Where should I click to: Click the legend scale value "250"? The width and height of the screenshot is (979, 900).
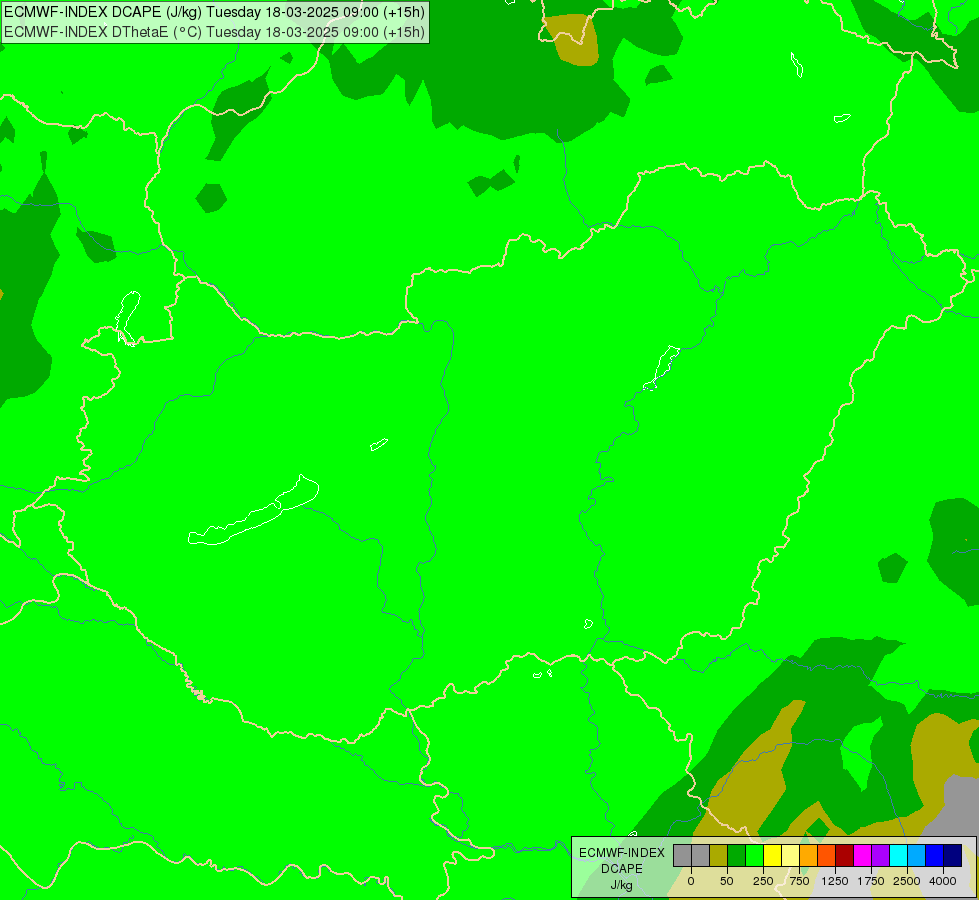(763, 881)
